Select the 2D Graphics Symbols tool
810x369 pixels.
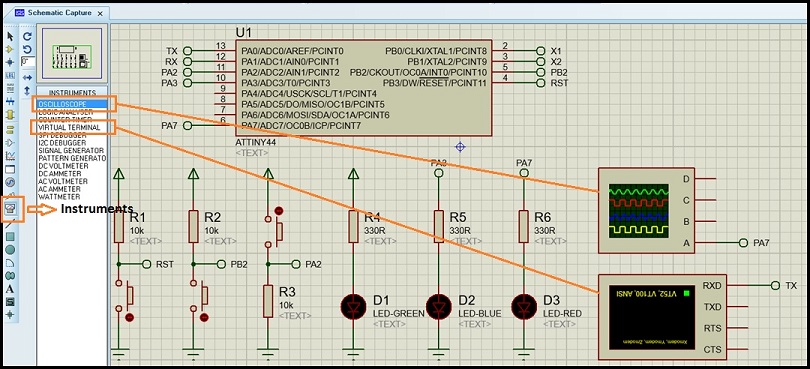coord(10,301)
